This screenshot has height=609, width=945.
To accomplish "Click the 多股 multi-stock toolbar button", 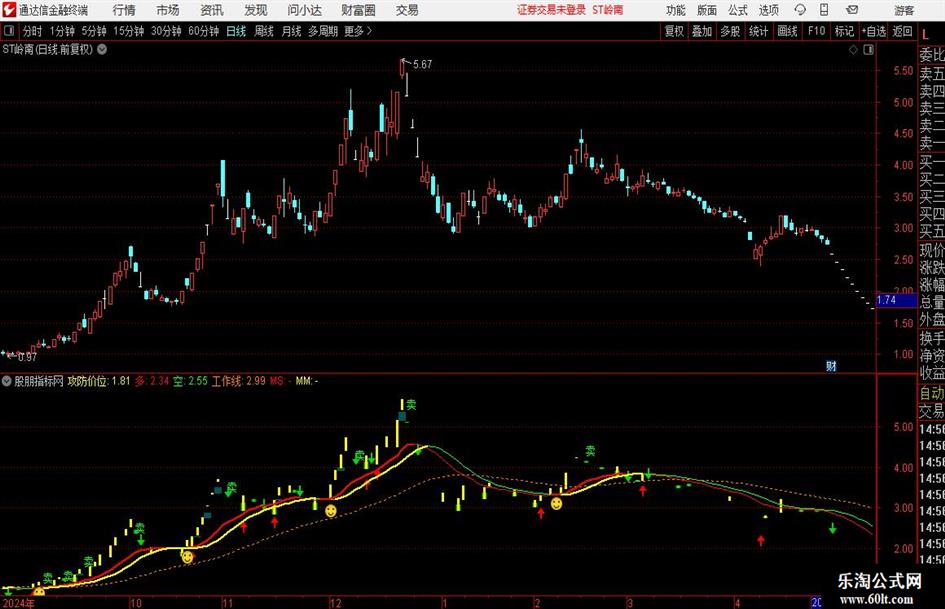I will point(730,31).
